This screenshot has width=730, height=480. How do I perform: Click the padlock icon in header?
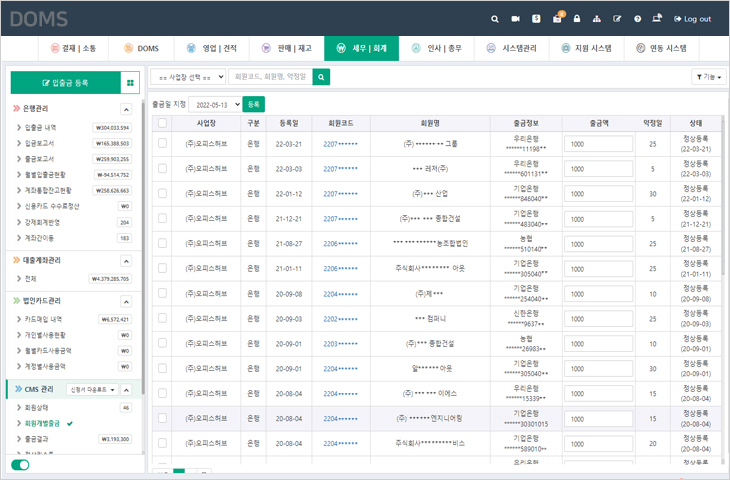point(577,19)
